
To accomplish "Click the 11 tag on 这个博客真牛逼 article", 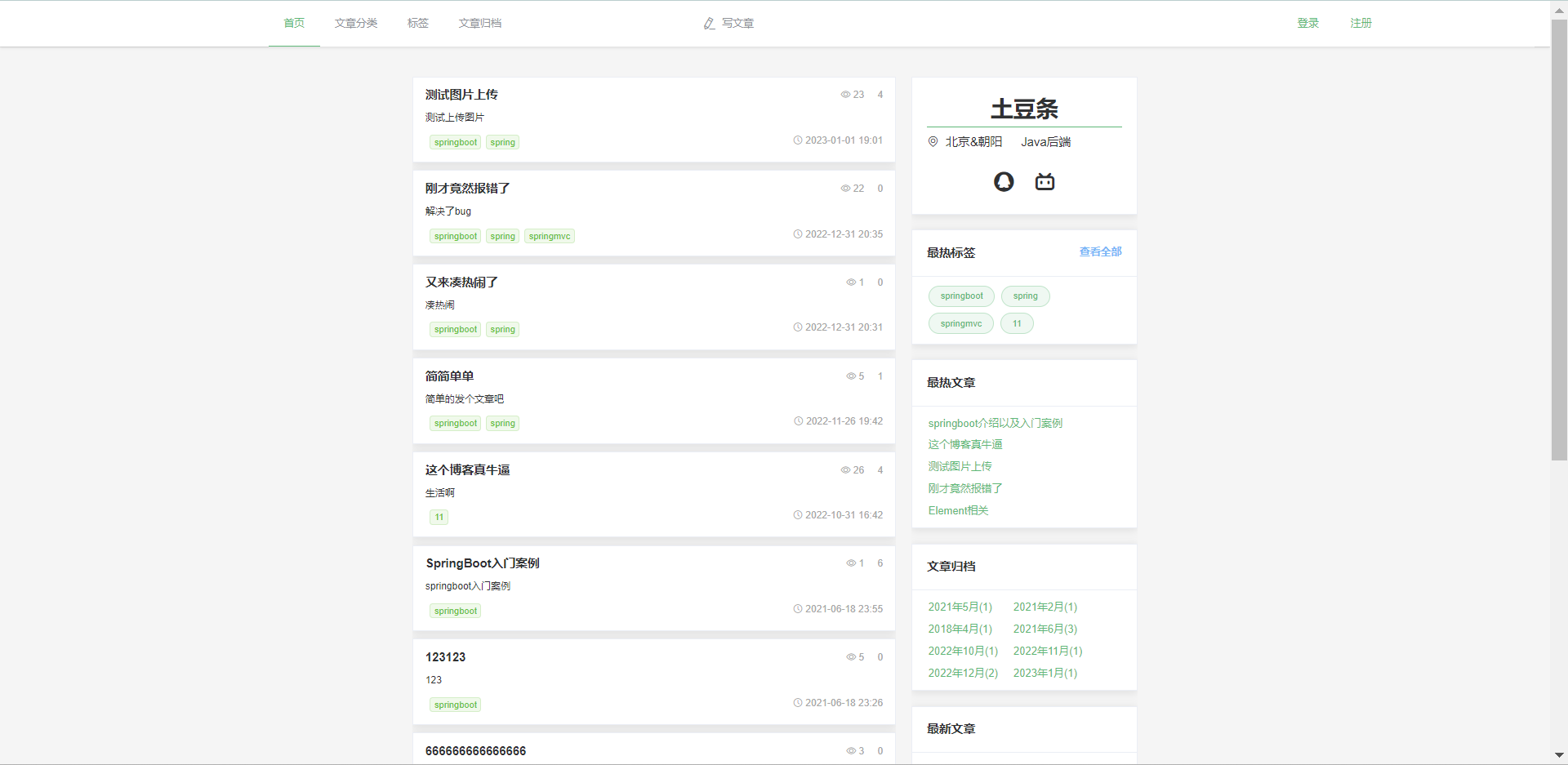I will 439,517.
